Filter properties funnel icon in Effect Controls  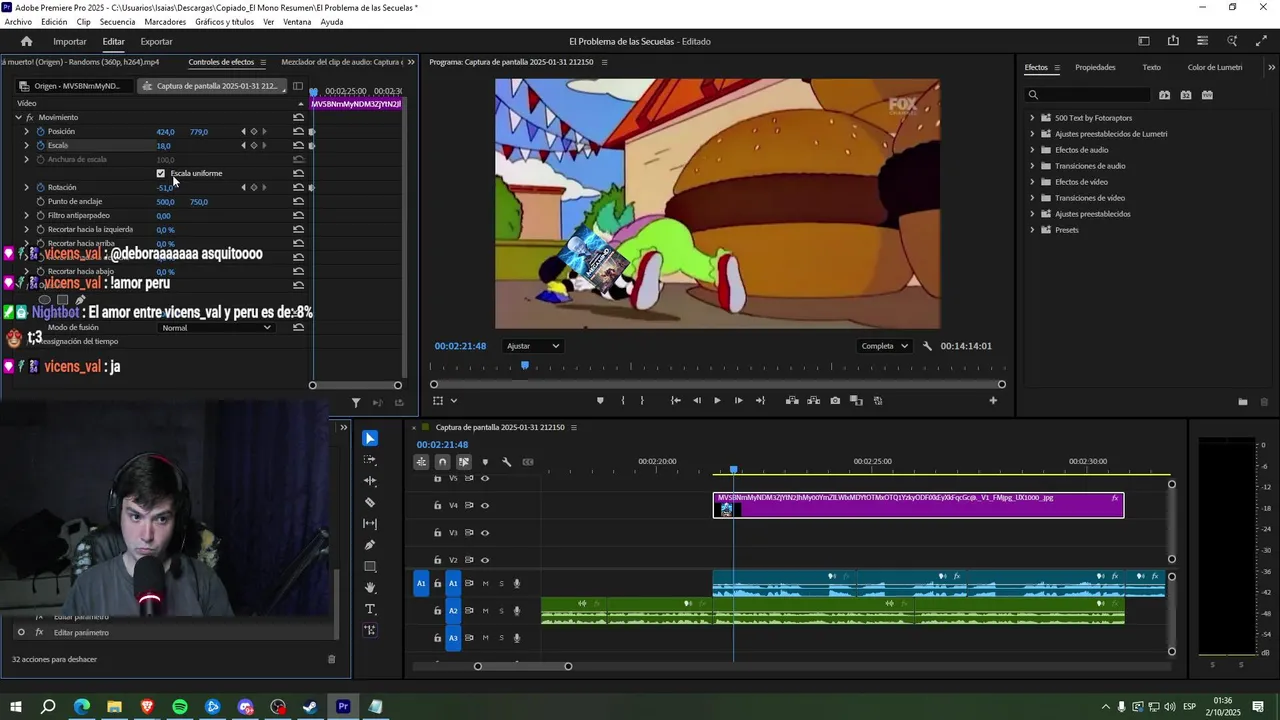356,403
